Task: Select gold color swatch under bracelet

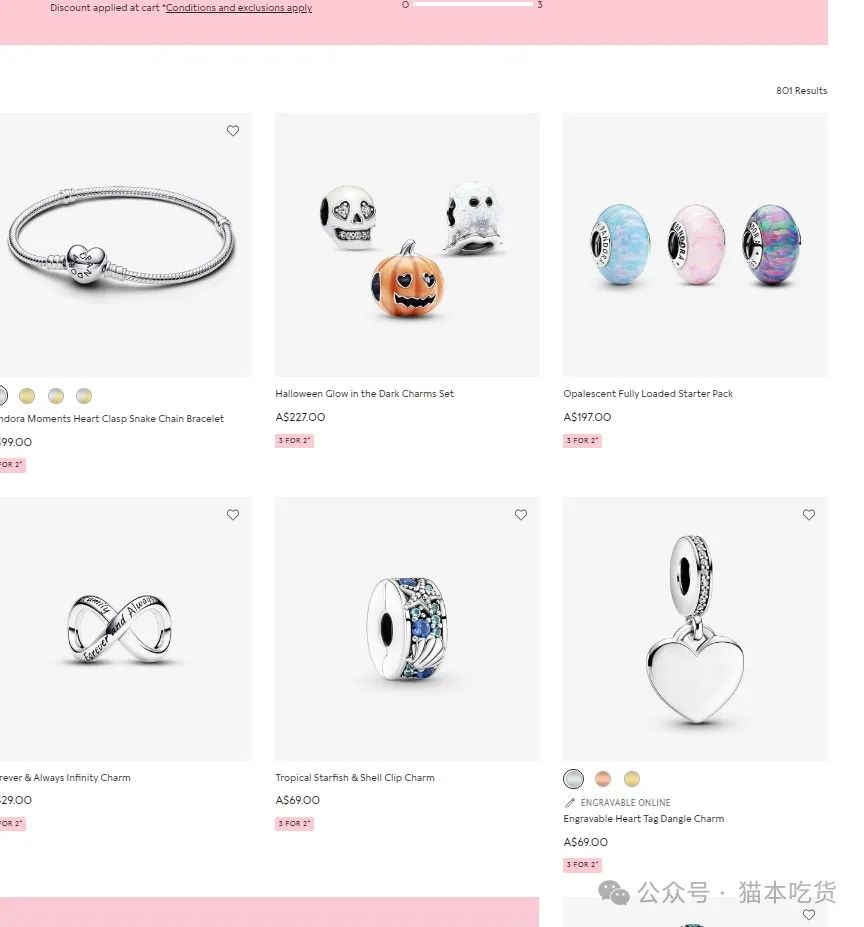Action: tap(27, 396)
